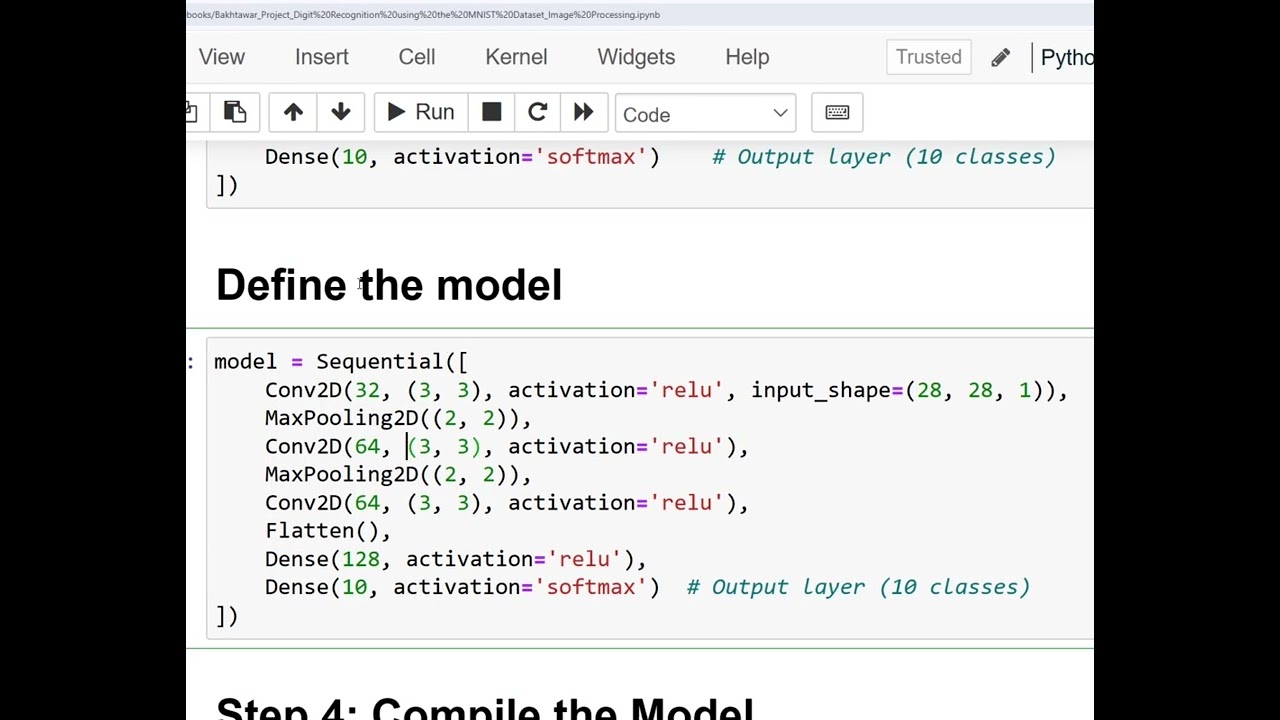Open the command palette keyboard icon
Screen dimensions: 1280x720
coord(837,112)
